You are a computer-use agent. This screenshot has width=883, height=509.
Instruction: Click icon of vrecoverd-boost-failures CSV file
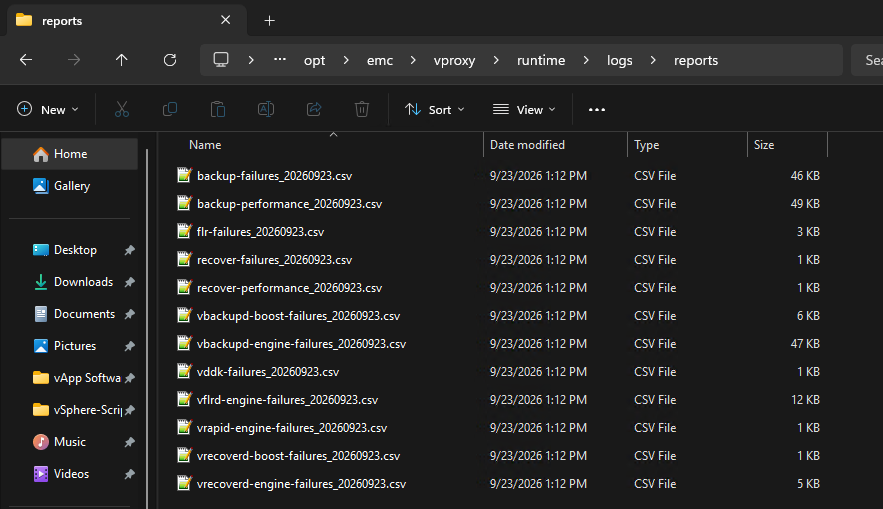(x=184, y=455)
